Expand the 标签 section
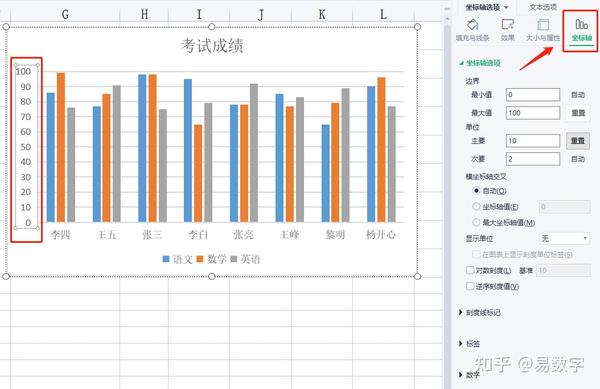The image size is (600, 389). (469, 343)
